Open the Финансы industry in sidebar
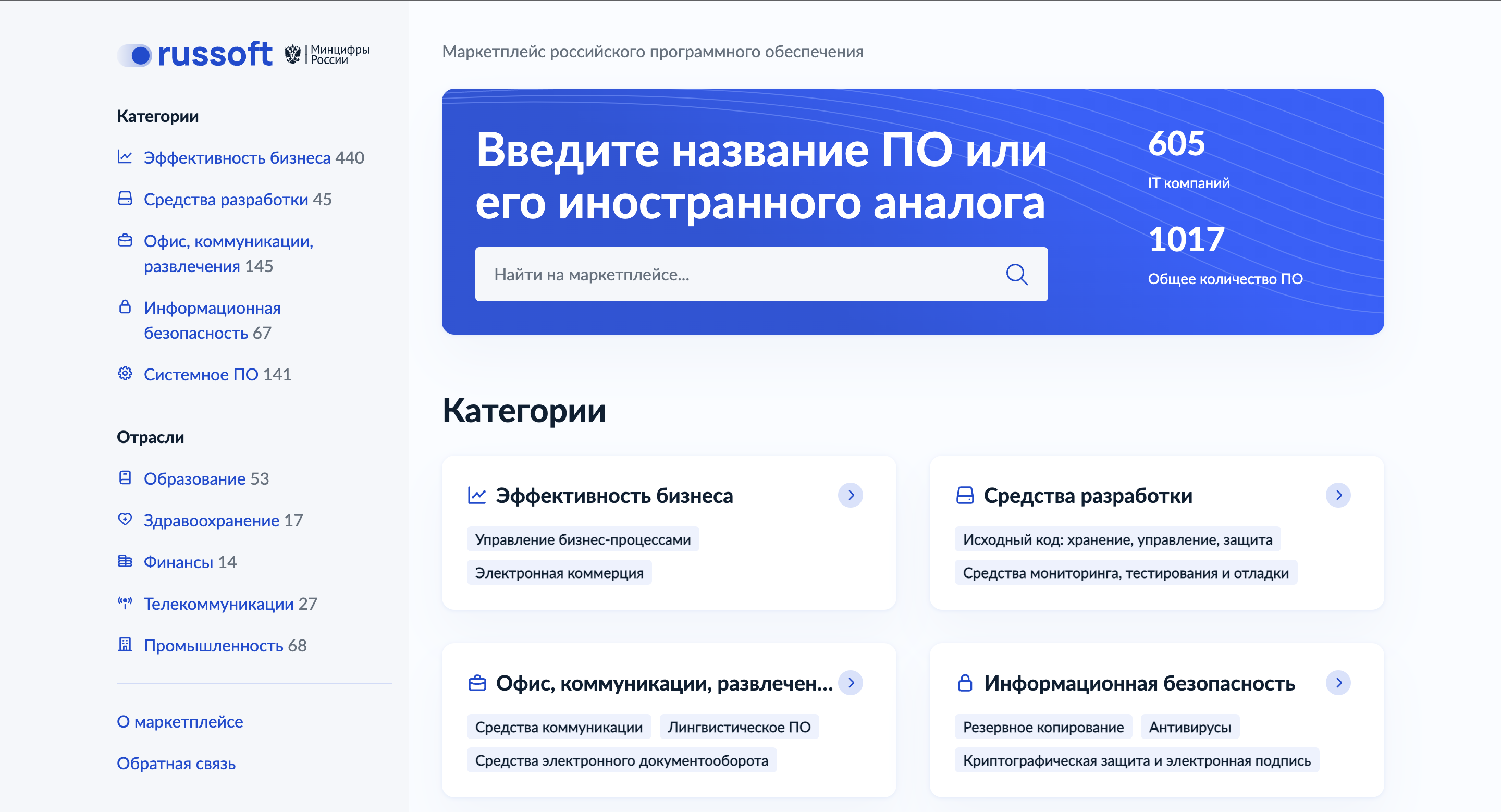The height and width of the screenshot is (812, 1501). click(178, 562)
